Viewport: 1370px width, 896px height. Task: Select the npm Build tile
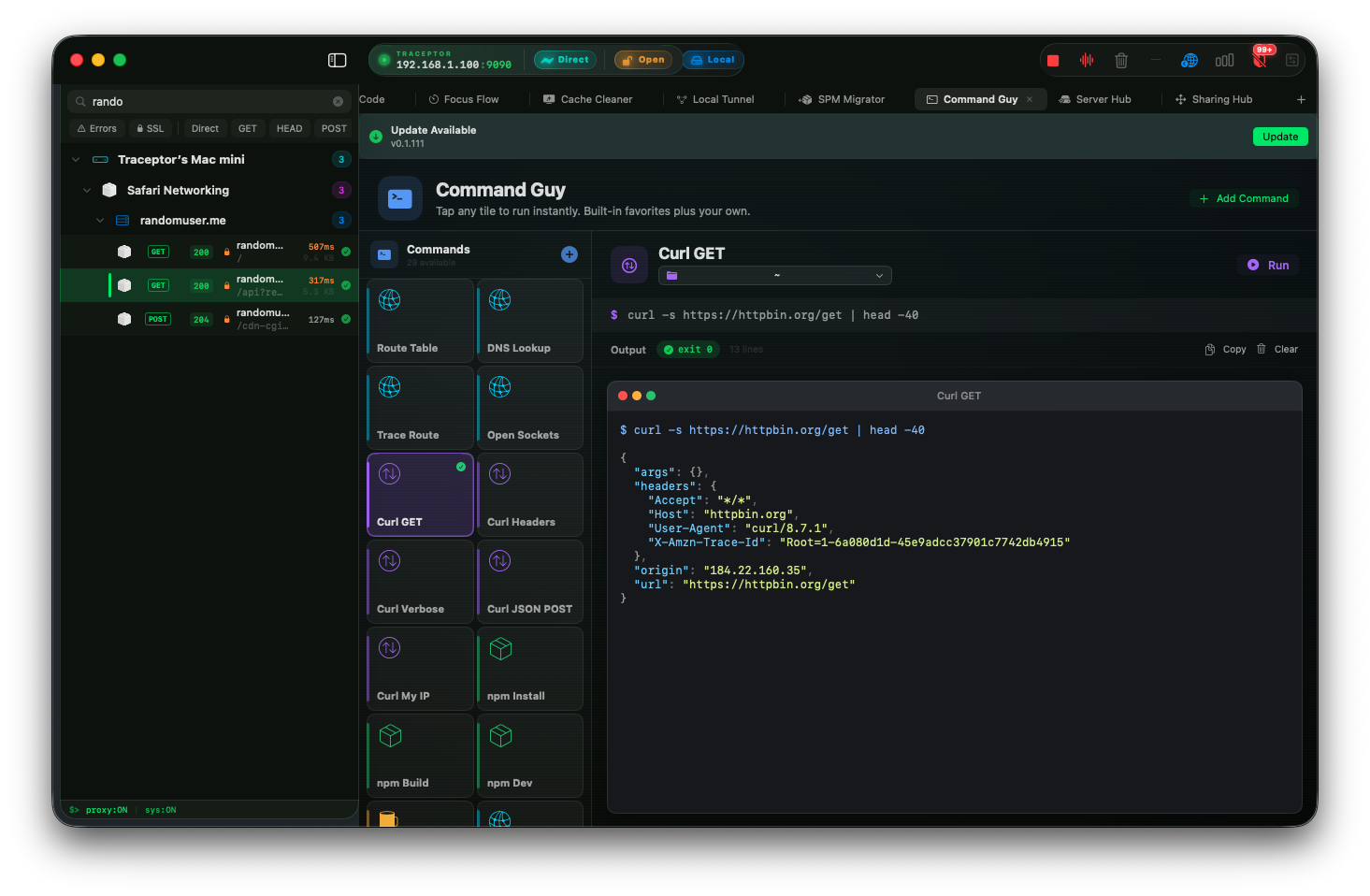pos(420,756)
